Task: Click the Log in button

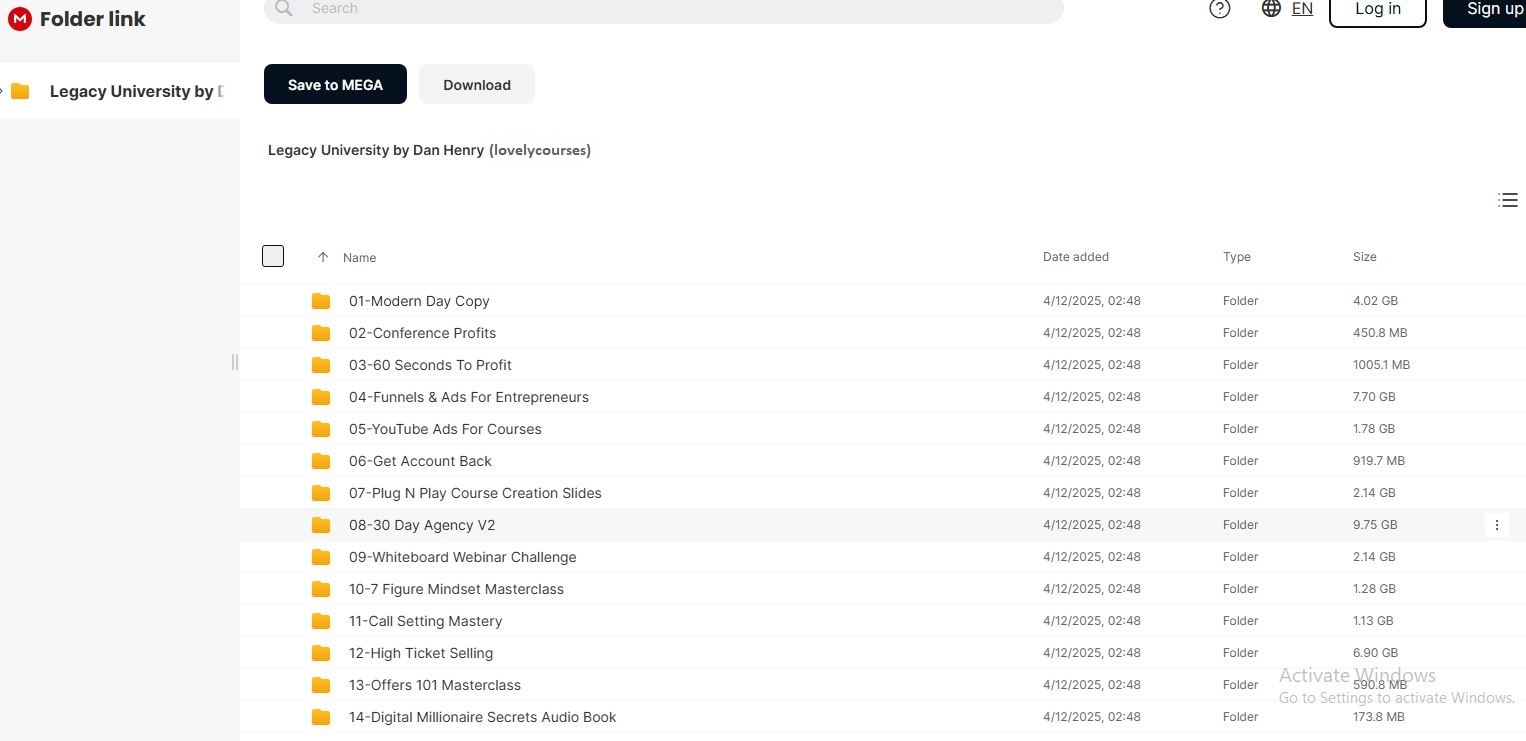Action: [x=1377, y=10]
